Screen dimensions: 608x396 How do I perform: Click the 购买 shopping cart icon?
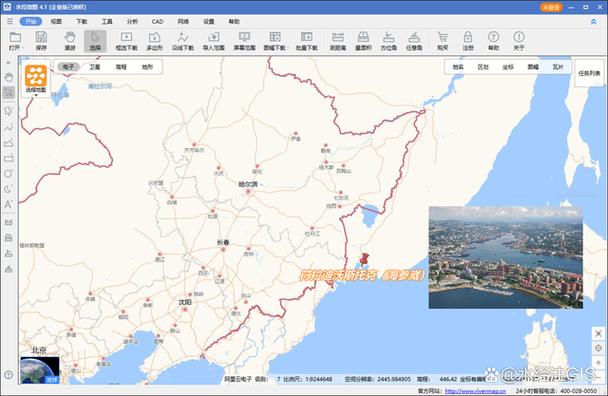[442, 37]
